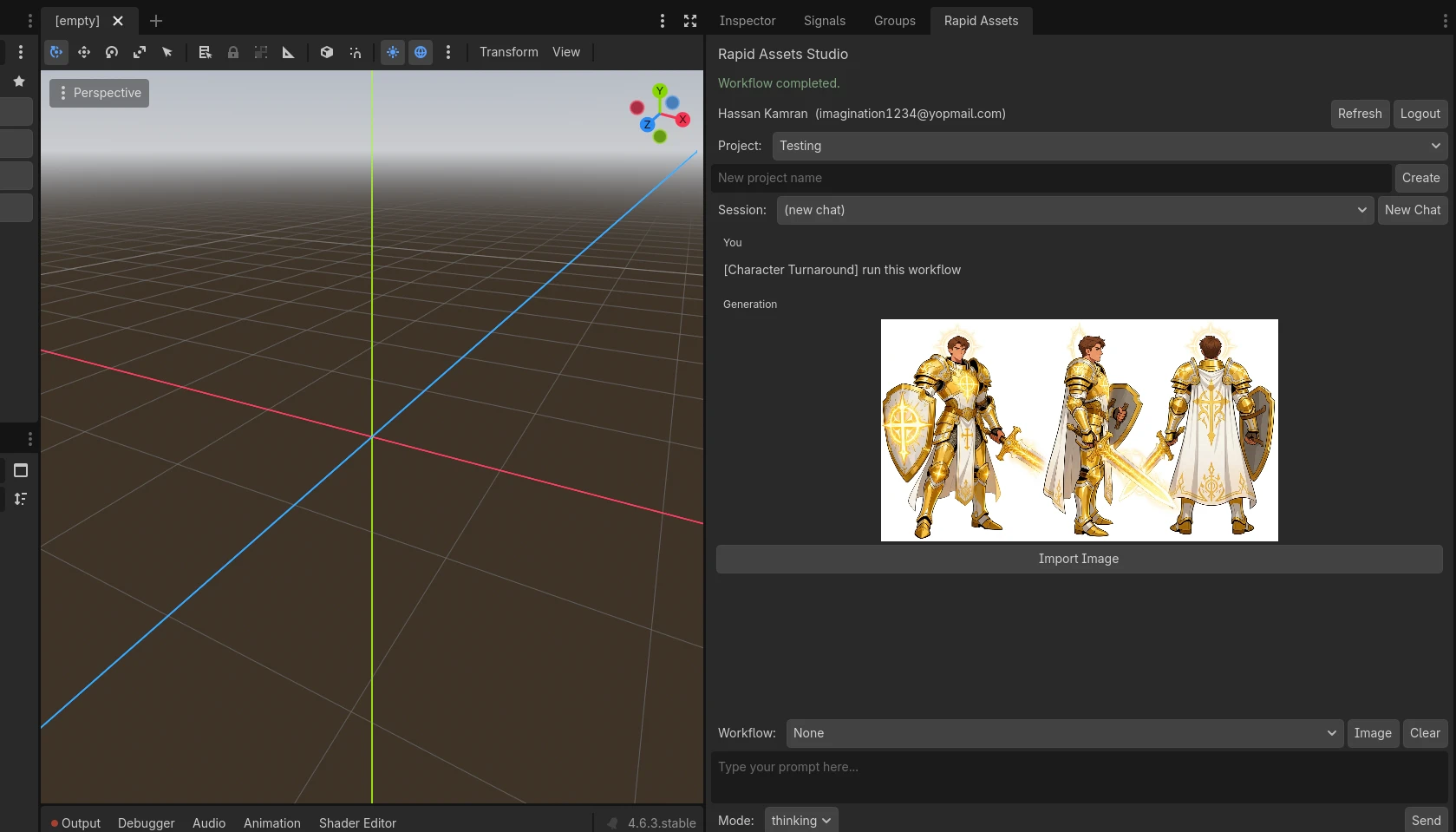Click the generated knight turnaround image

(x=1080, y=430)
